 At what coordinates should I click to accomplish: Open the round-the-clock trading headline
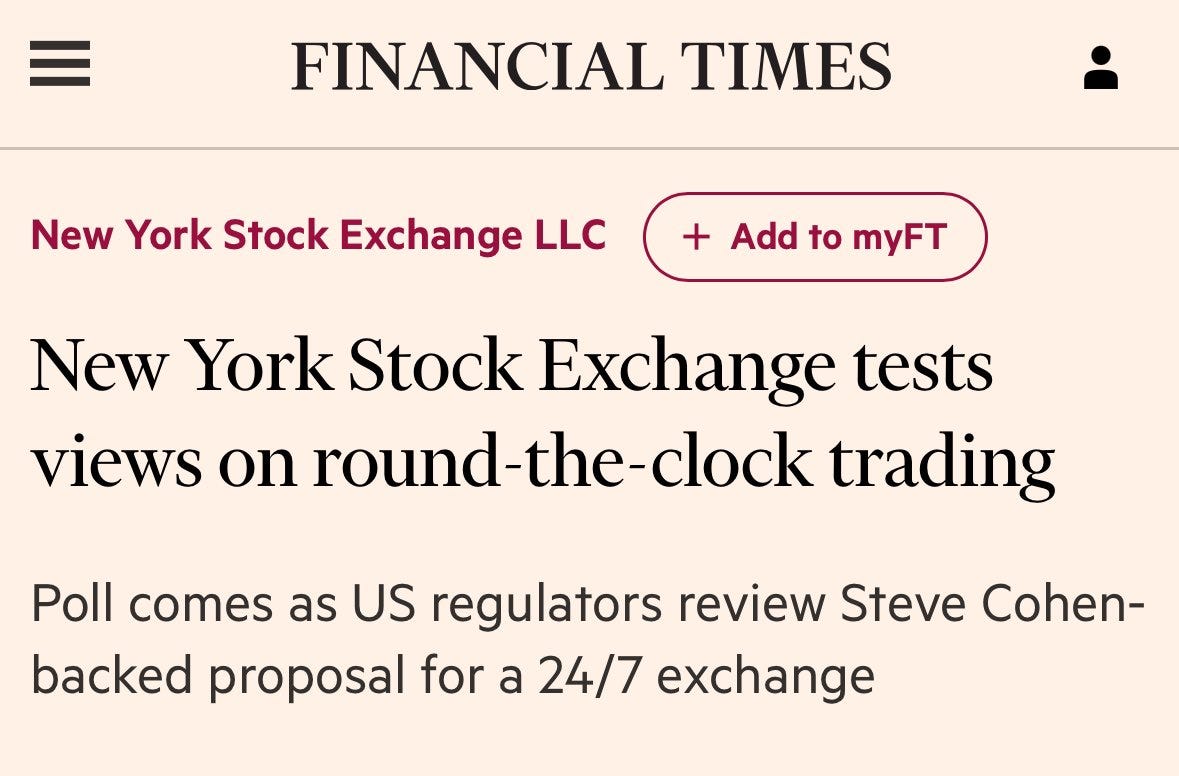tap(542, 415)
